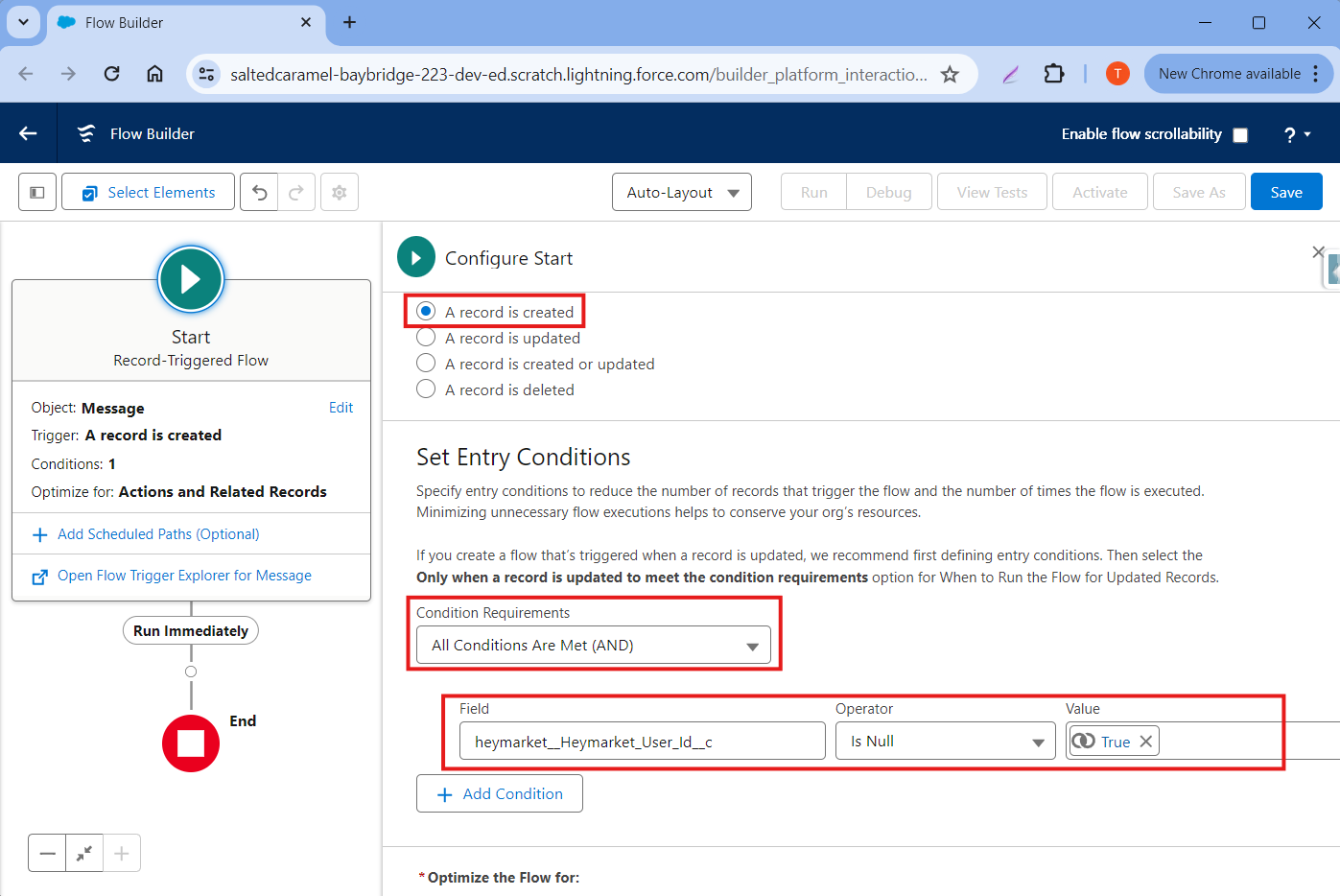Click the Save As button
The image size is (1340, 896).
1199,192
